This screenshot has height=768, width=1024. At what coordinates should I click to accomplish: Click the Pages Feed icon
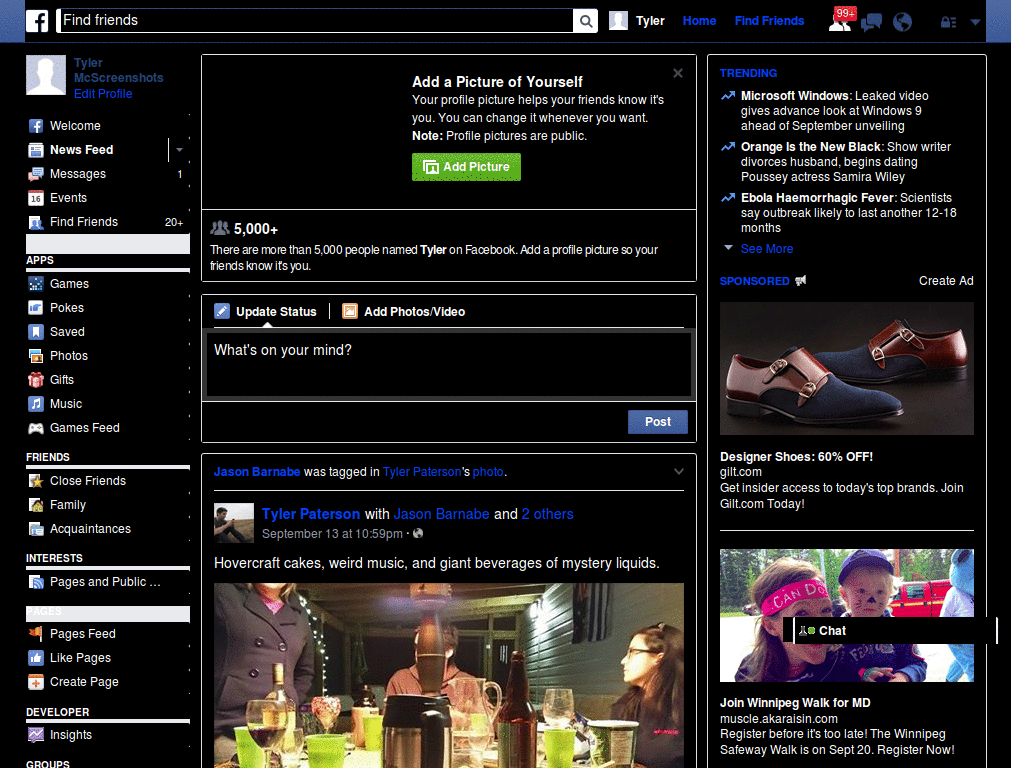pyautogui.click(x=36, y=633)
